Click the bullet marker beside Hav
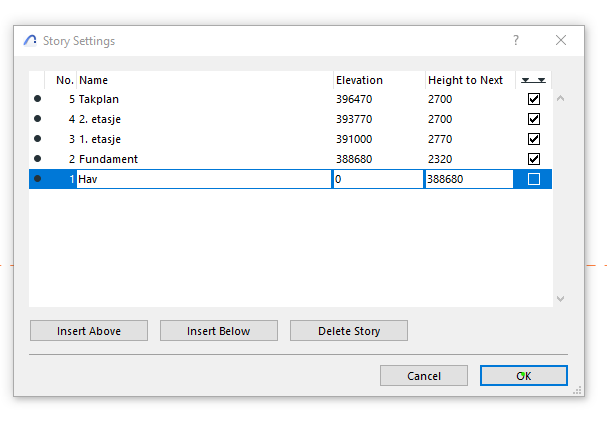607x433 pixels. pos(38,179)
